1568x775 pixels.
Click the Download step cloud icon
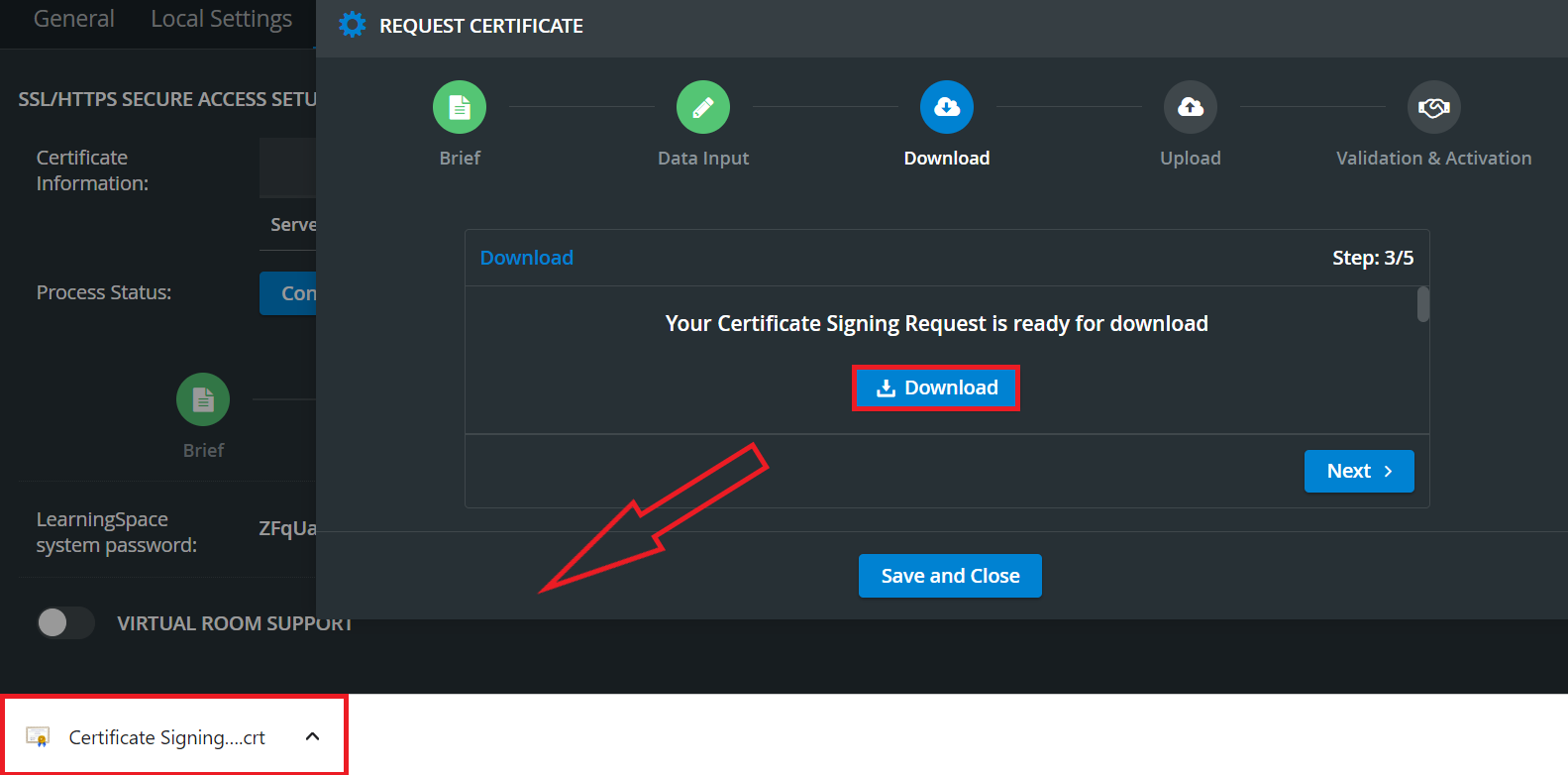947,107
